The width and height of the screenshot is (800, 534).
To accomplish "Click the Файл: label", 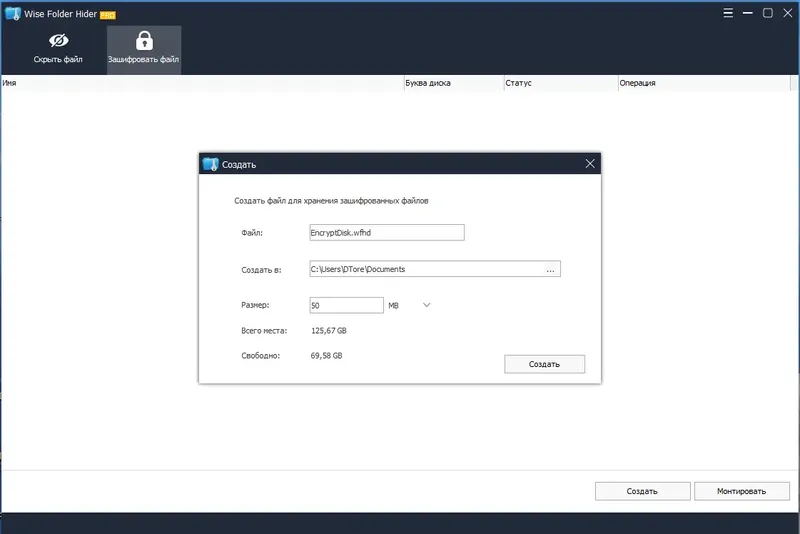I will [x=252, y=233].
